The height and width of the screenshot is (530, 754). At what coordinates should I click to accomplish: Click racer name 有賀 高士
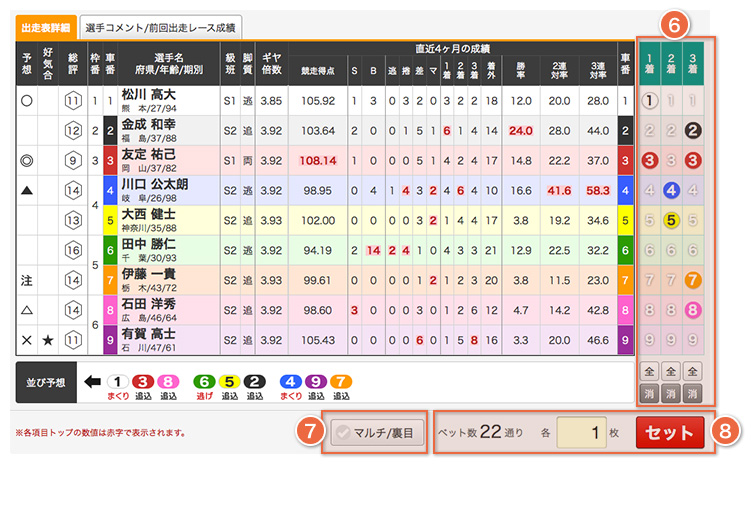click(149, 333)
